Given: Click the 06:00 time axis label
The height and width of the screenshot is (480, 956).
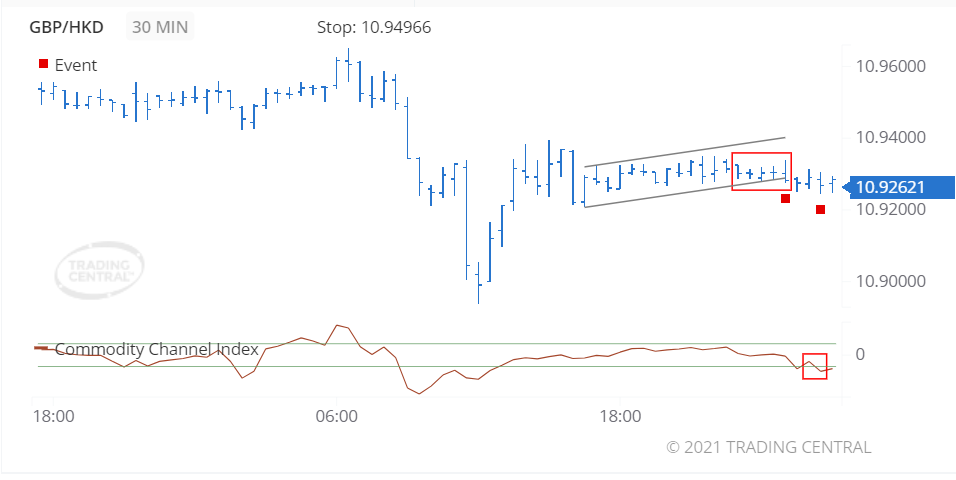Looking at the screenshot, I should coord(337,416).
